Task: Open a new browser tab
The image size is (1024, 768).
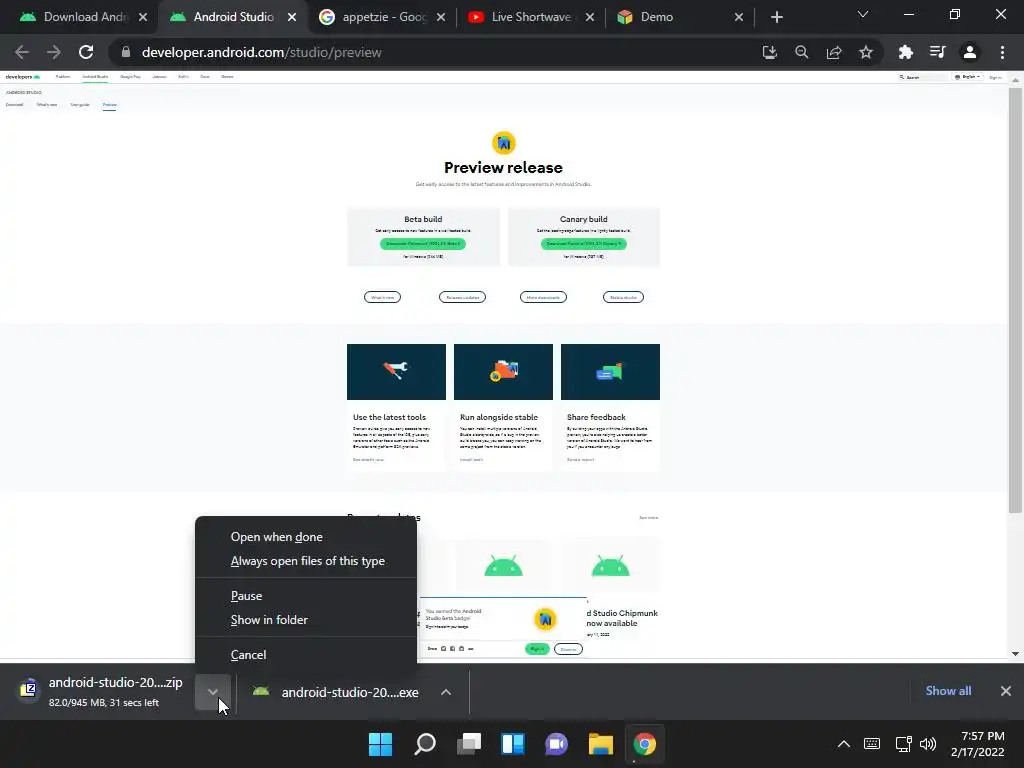Action: tap(776, 17)
